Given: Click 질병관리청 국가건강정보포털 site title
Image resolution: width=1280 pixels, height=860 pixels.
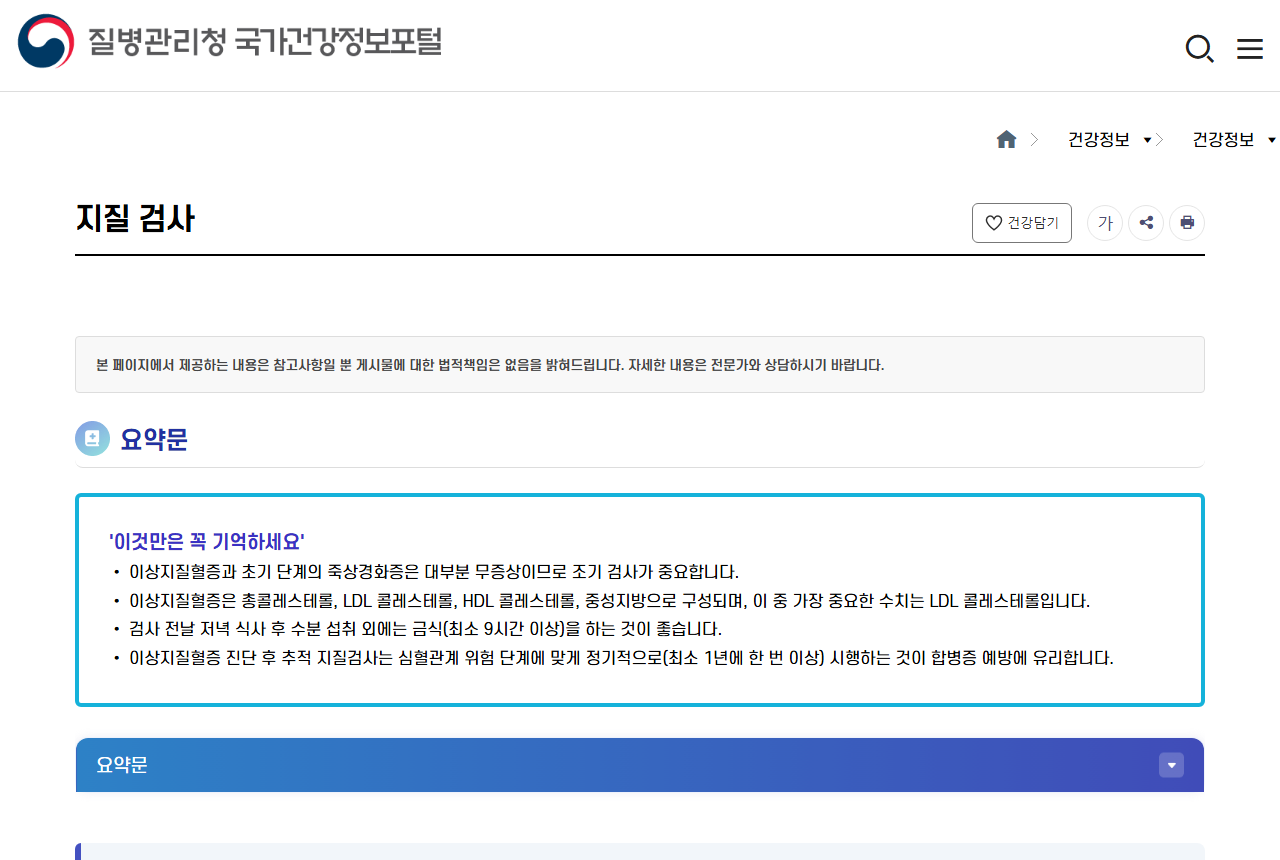Looking at the screenshot, I should pos(265,42).
